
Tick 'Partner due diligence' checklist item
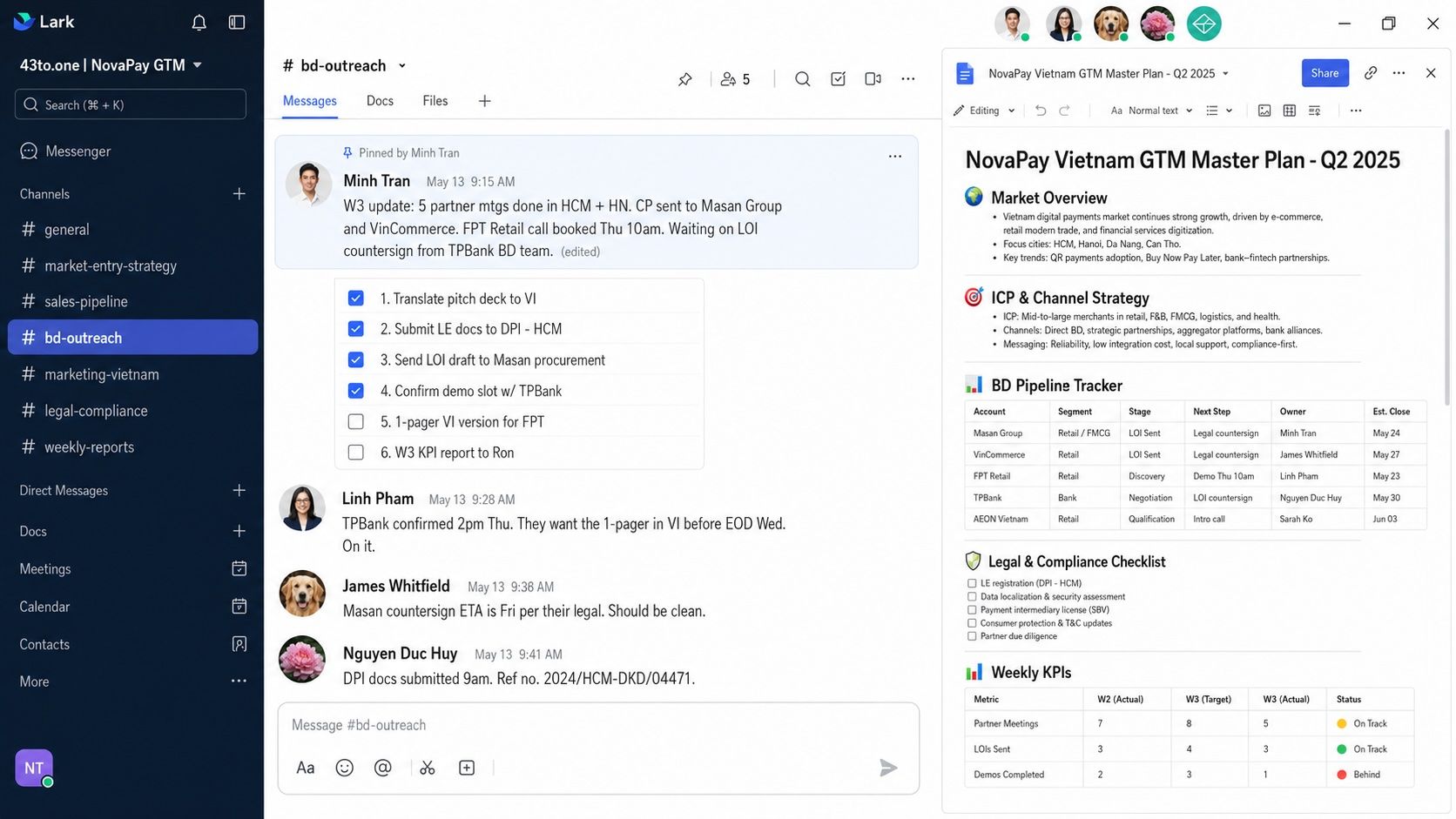(x=972, y=636)
